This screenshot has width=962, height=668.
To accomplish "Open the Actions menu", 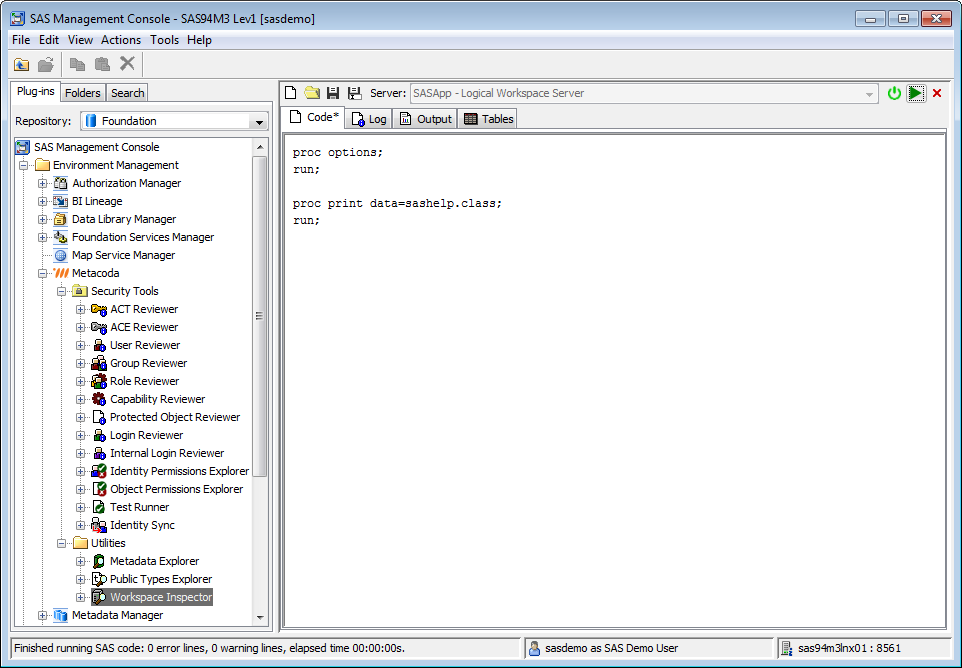I will coord(121,40).
